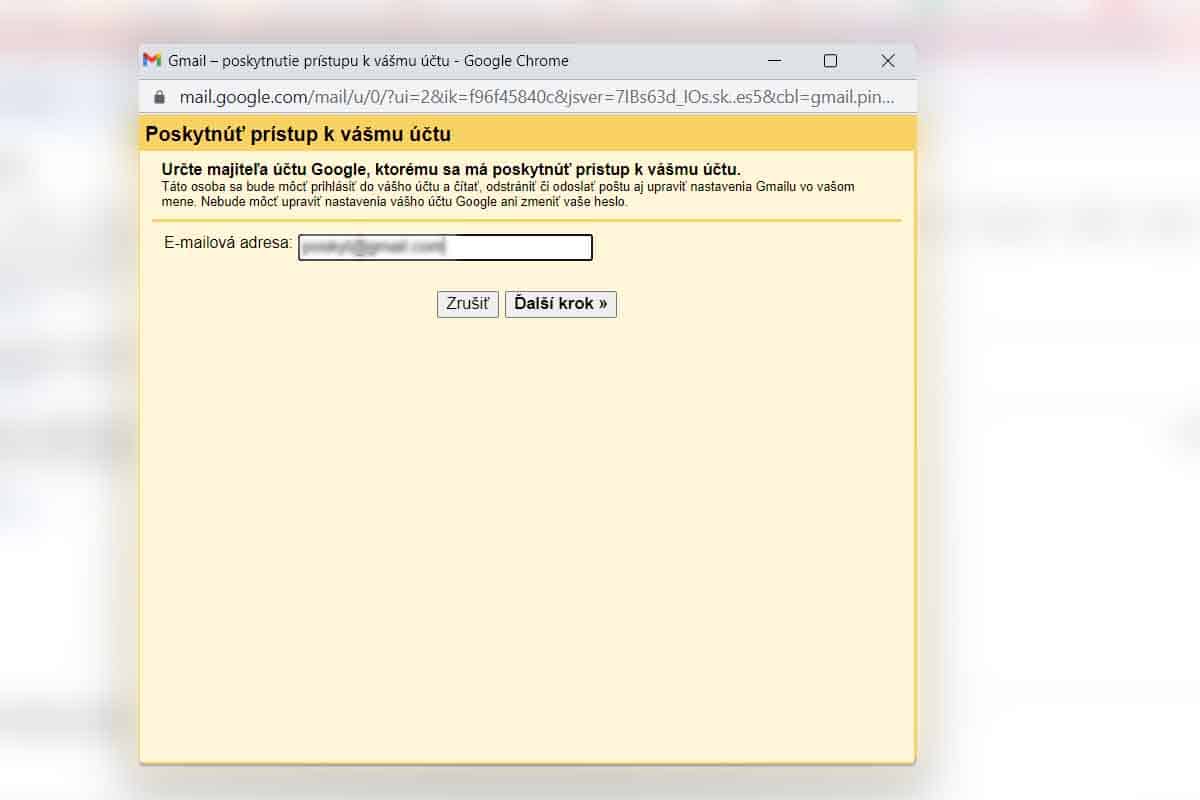Viewport: 1200px width, 800px height.
Task: Click the Ďalší krok » button
Action: tap(561, 304)
